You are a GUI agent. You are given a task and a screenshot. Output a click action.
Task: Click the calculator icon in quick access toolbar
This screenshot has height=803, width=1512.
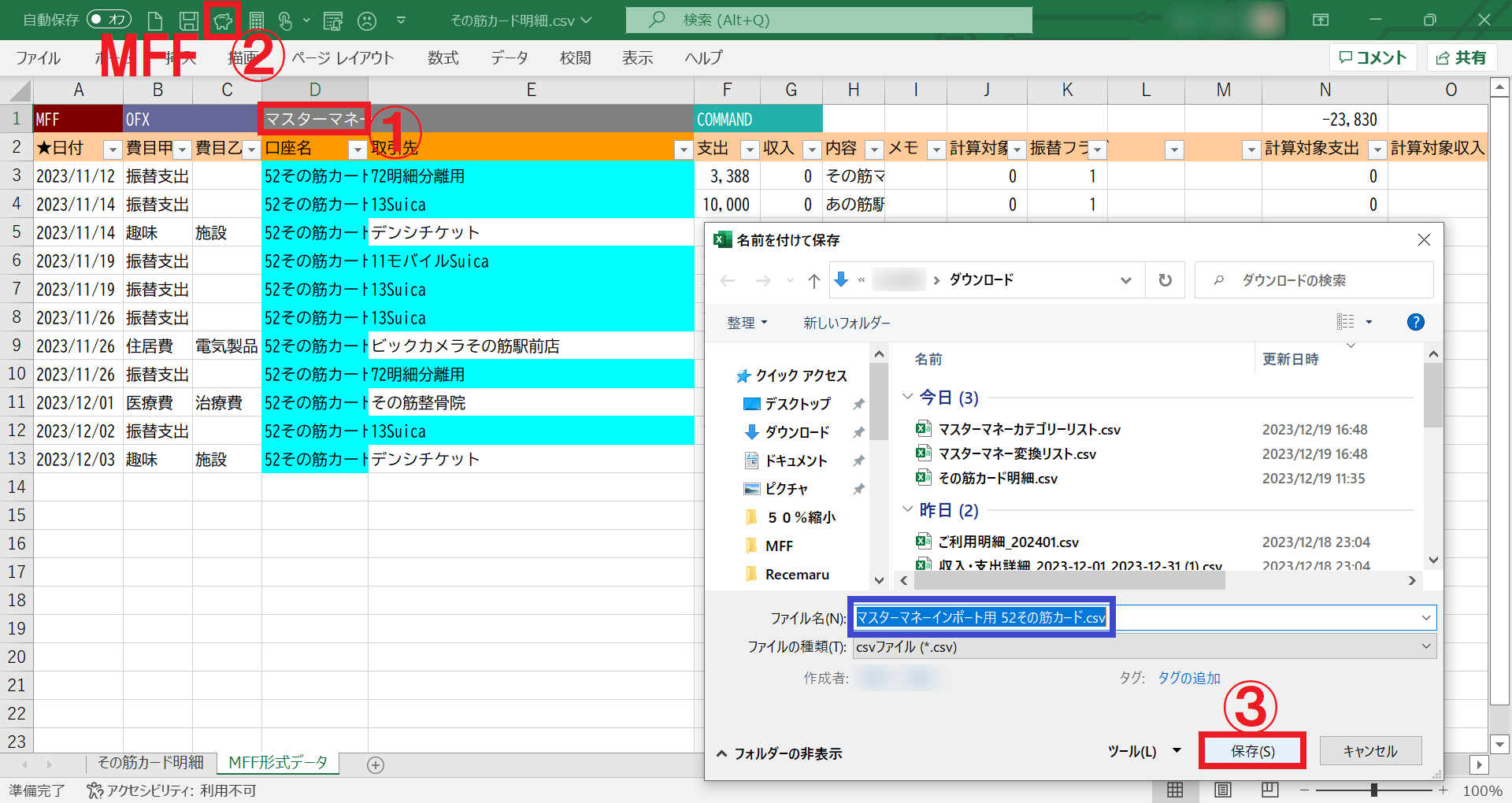(256, 20)
